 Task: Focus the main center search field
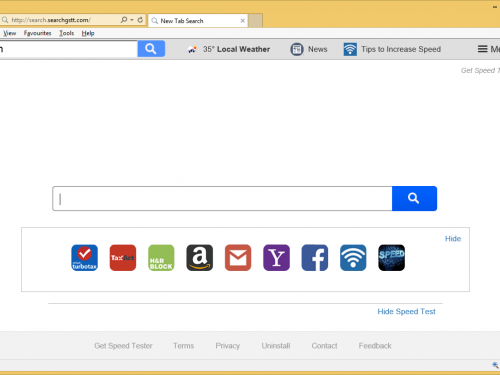pos(222,199)
